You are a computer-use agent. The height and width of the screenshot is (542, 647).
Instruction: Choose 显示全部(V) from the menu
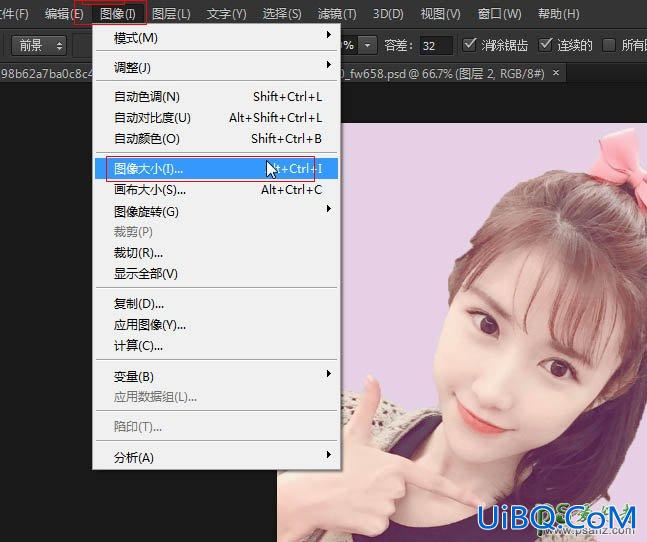pos(216,273)
